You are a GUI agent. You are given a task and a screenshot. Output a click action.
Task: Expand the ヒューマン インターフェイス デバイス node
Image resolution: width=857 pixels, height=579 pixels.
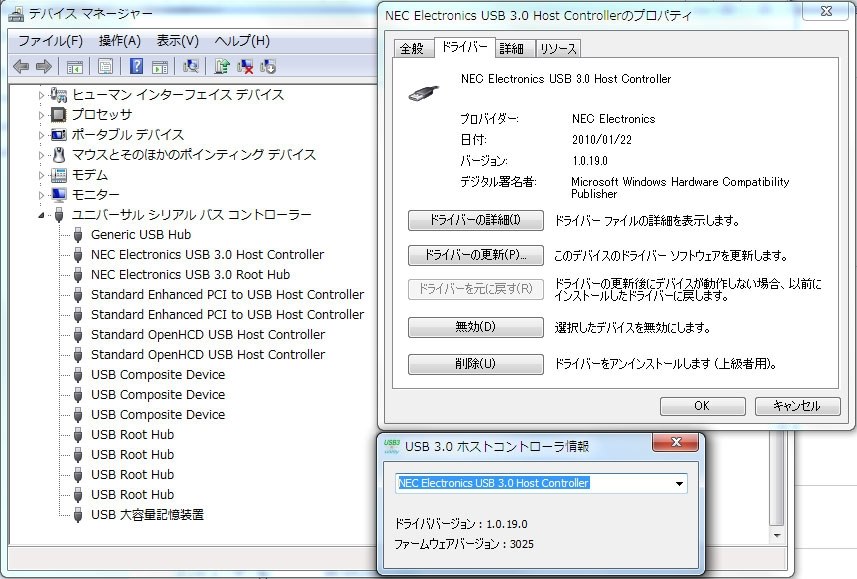click(42, 95)
